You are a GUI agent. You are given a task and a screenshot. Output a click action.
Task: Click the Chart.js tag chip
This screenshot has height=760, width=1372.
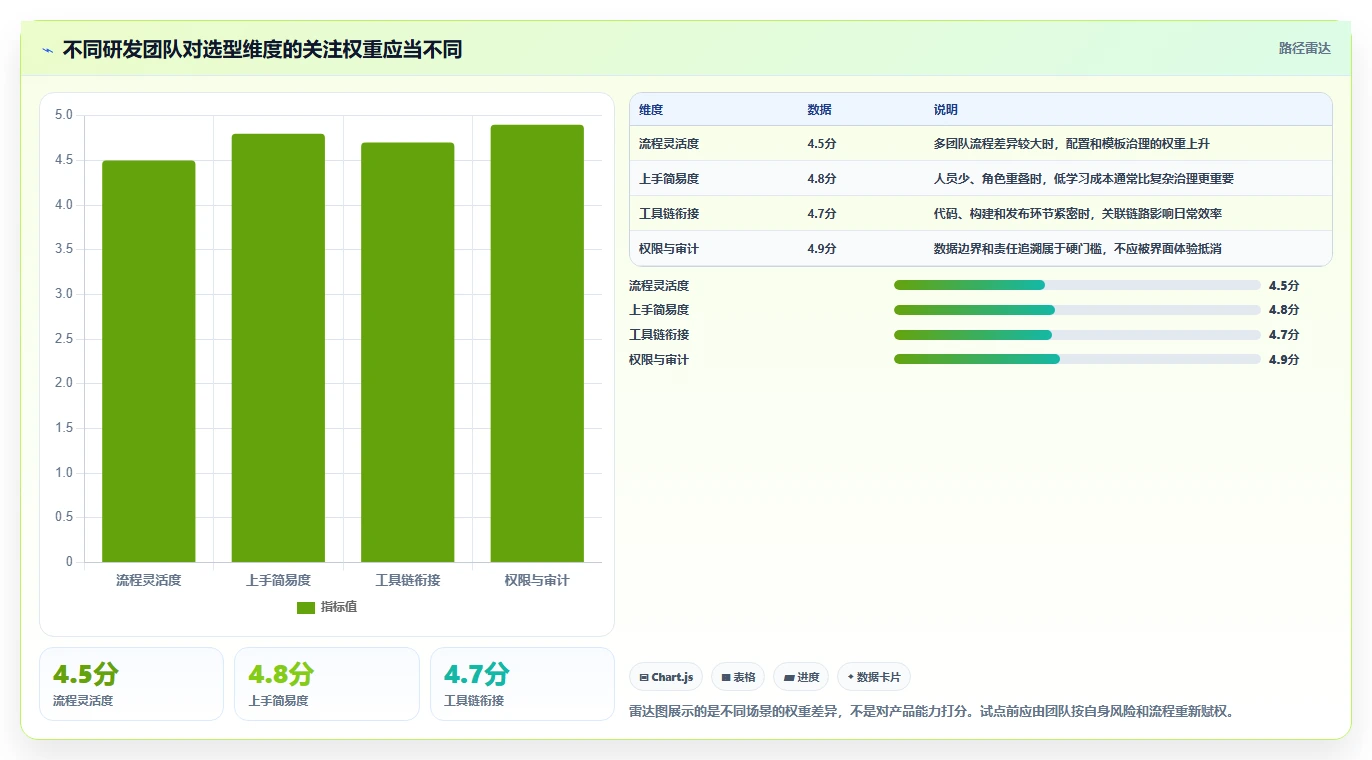(x=666, y=677)
